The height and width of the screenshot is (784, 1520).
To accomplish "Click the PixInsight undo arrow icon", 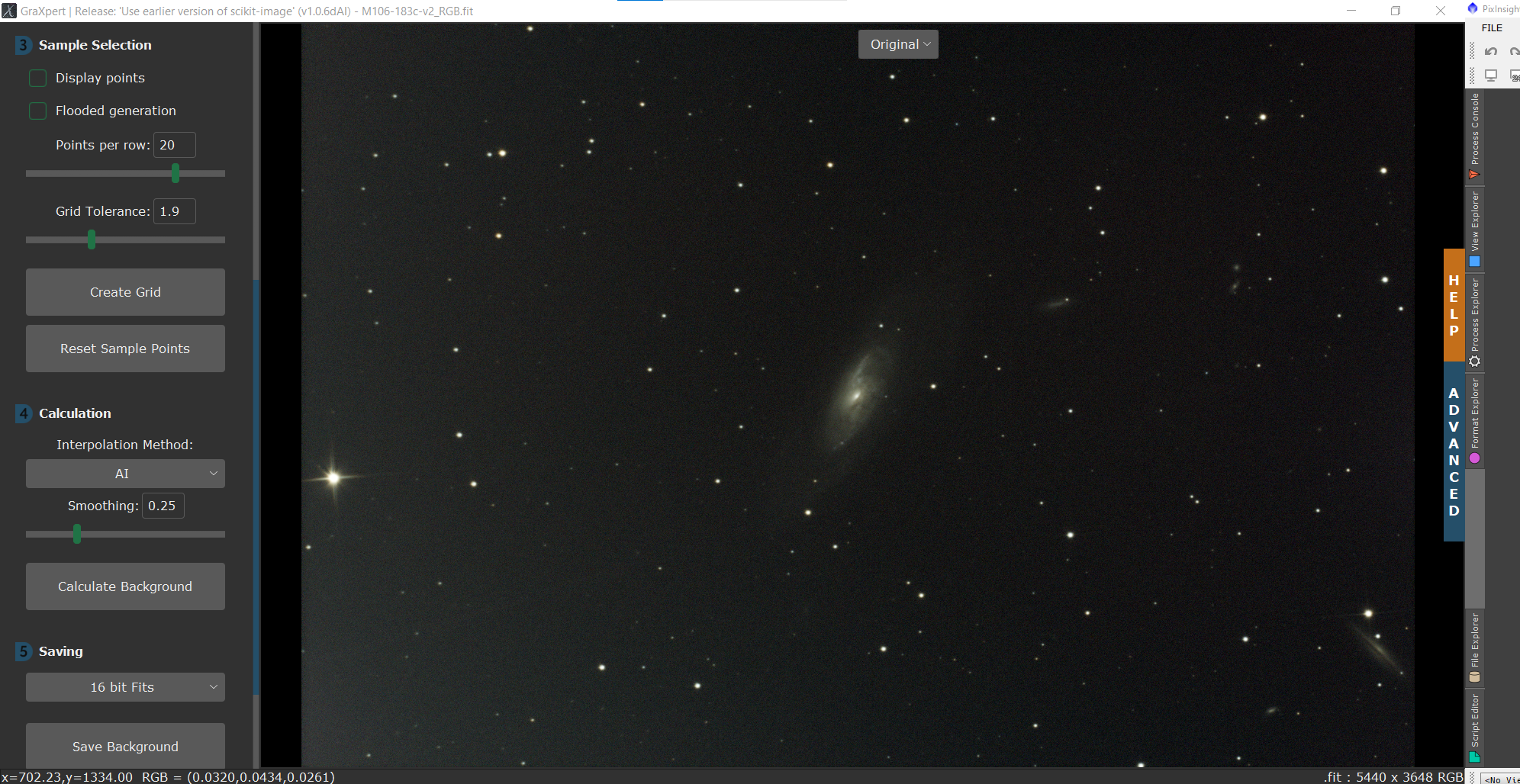I will (x=1491, y=52).
